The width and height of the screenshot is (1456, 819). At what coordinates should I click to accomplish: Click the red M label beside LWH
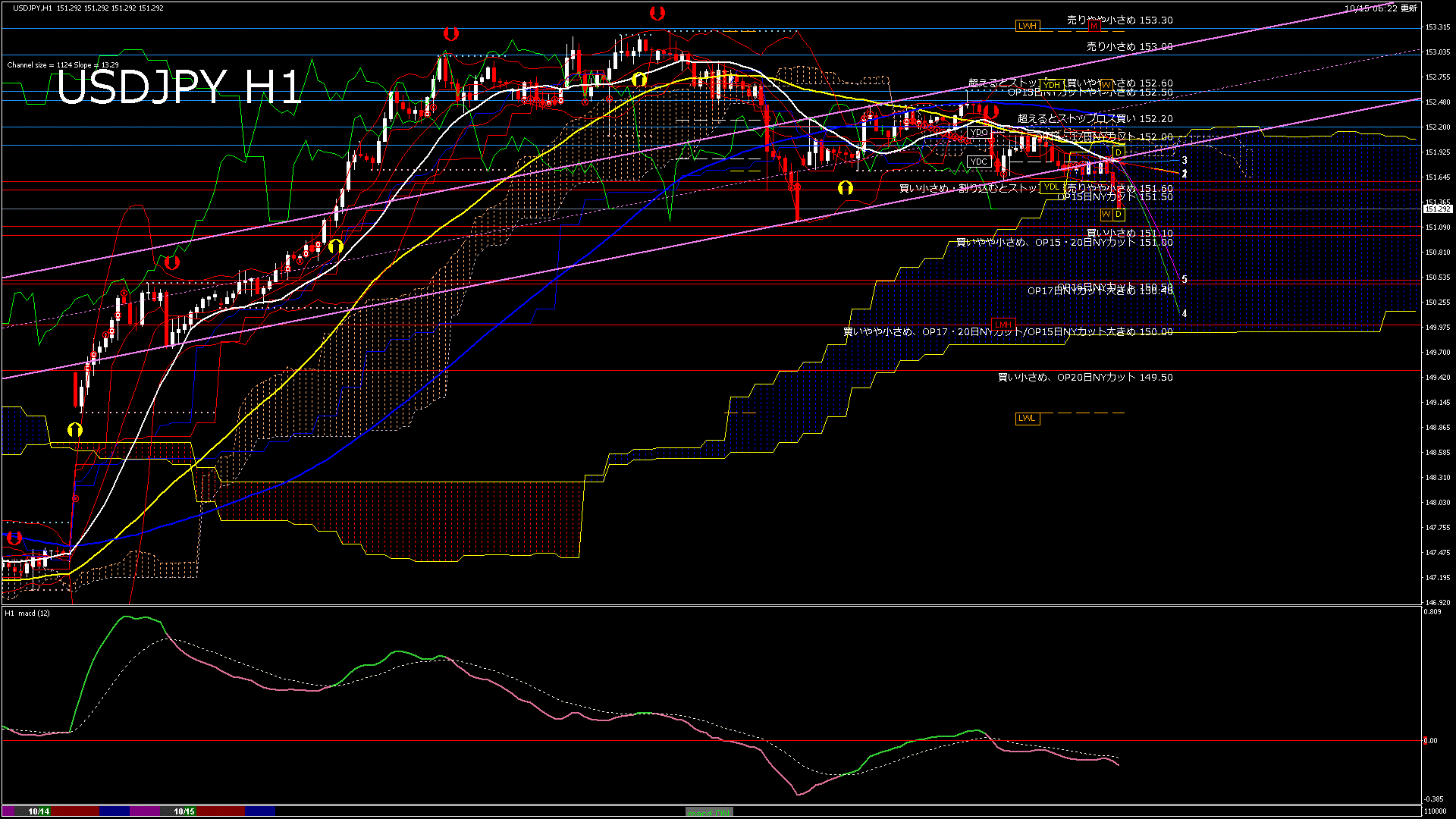(x=1094, y=26)
